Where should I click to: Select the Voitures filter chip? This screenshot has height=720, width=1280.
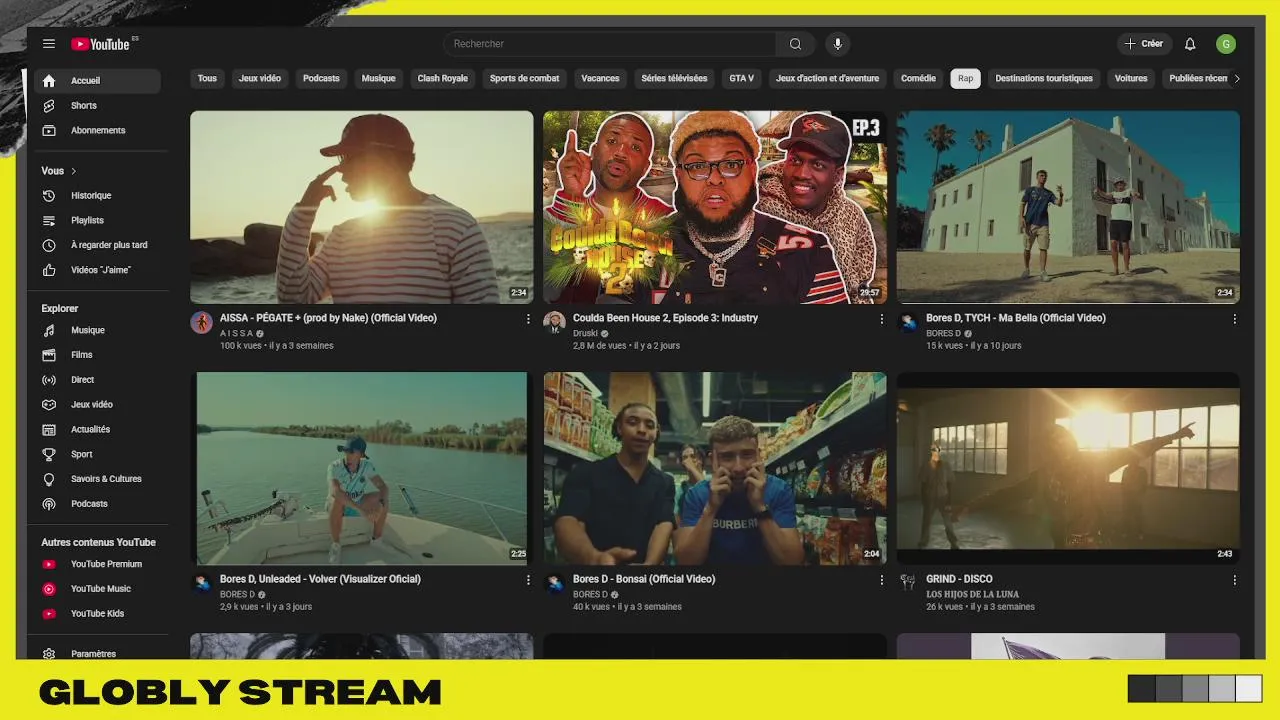1131,79
